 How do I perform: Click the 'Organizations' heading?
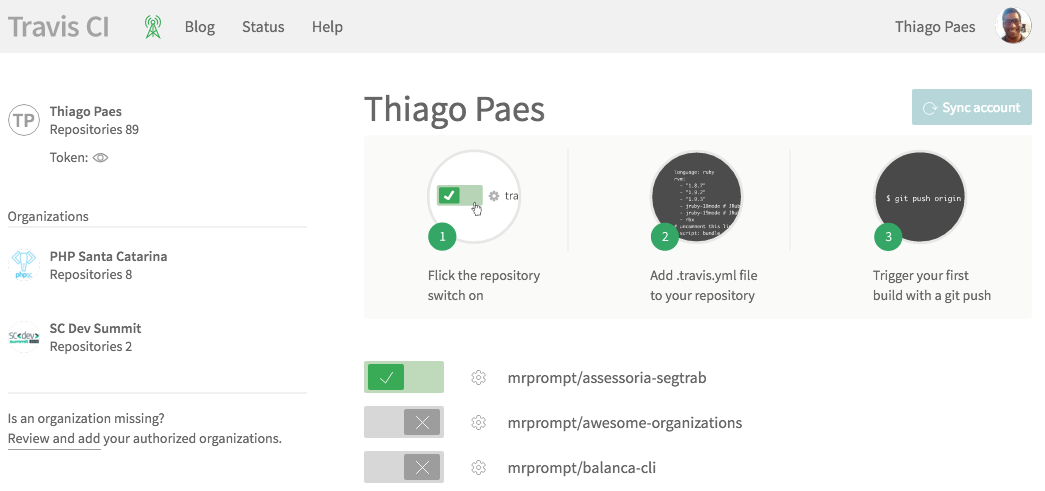pos(48,217)
